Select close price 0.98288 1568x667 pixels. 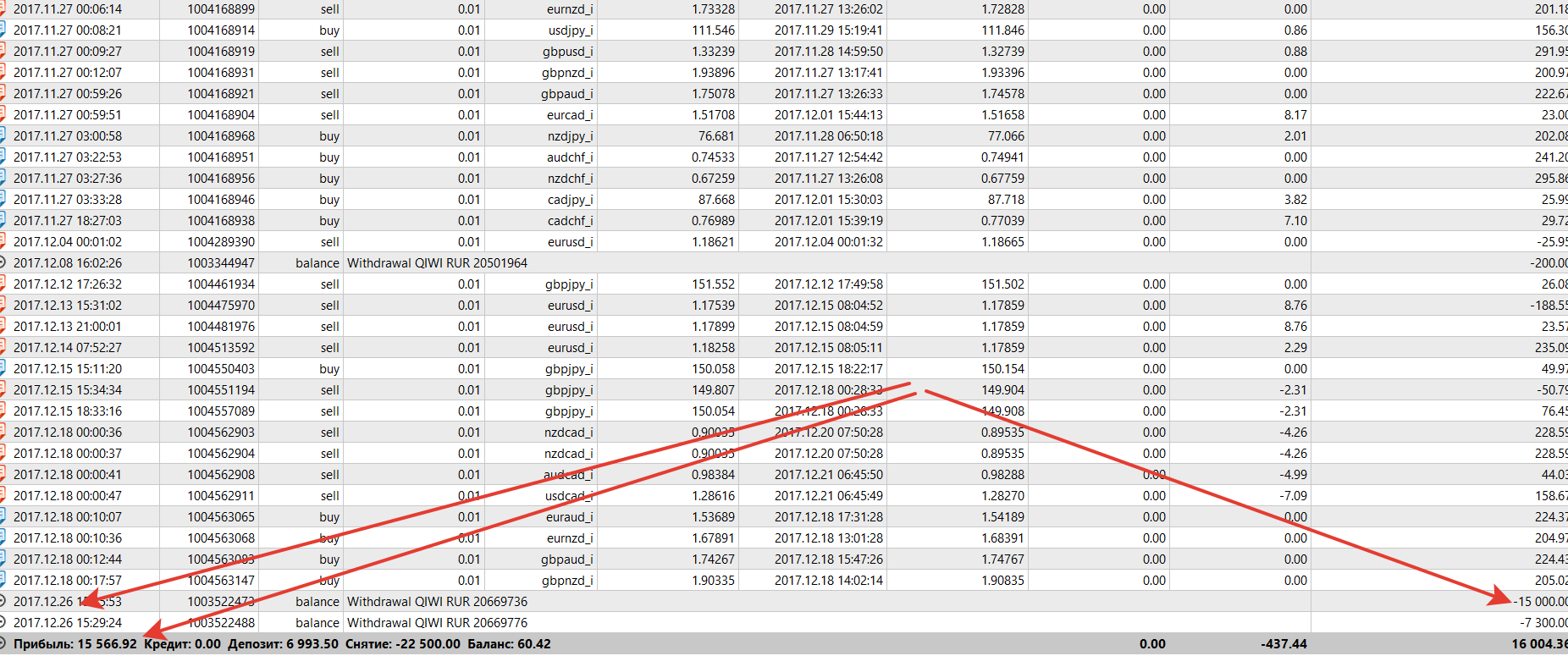(1002, 474)
